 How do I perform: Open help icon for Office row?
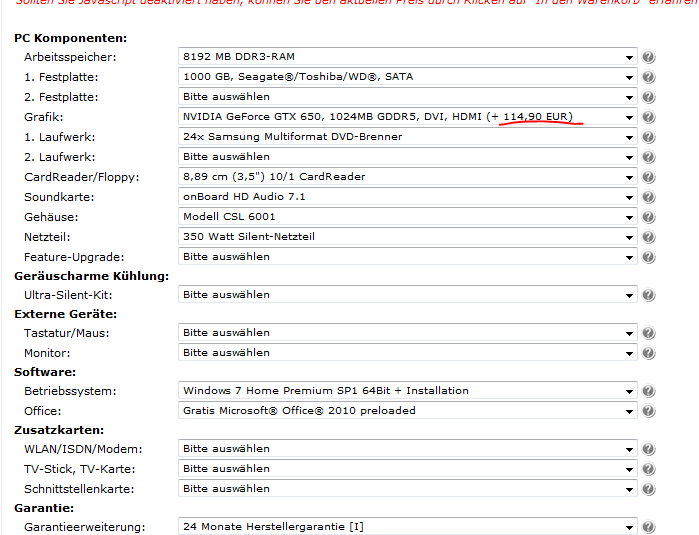point(649,411)
